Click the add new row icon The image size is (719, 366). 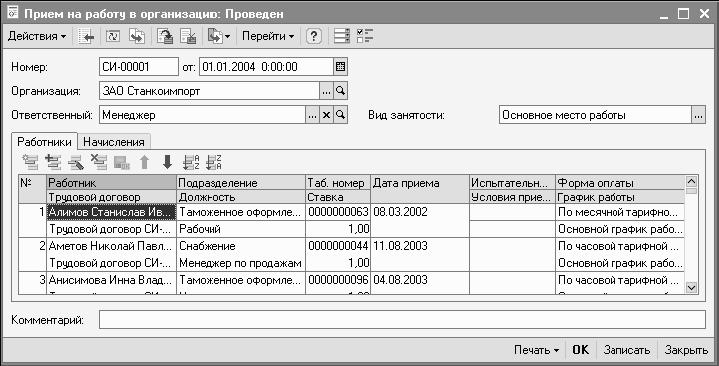pos(31,162)
